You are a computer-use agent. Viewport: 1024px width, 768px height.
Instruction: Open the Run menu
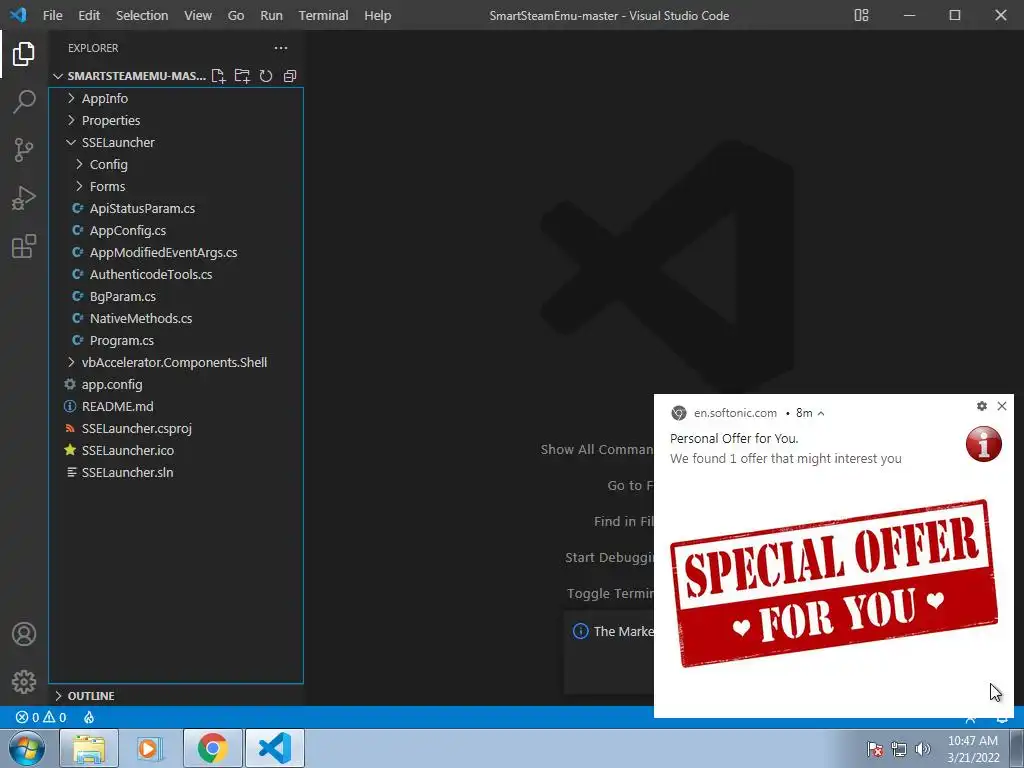tap(272, 15)
